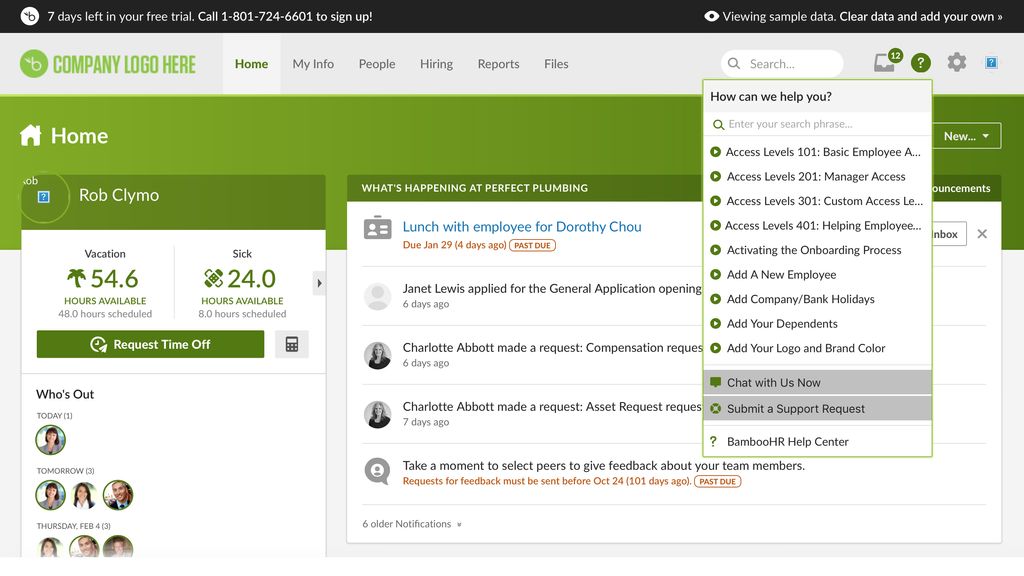
Task: Click the search magnifier in the top bar
Action: pos(734,62)
